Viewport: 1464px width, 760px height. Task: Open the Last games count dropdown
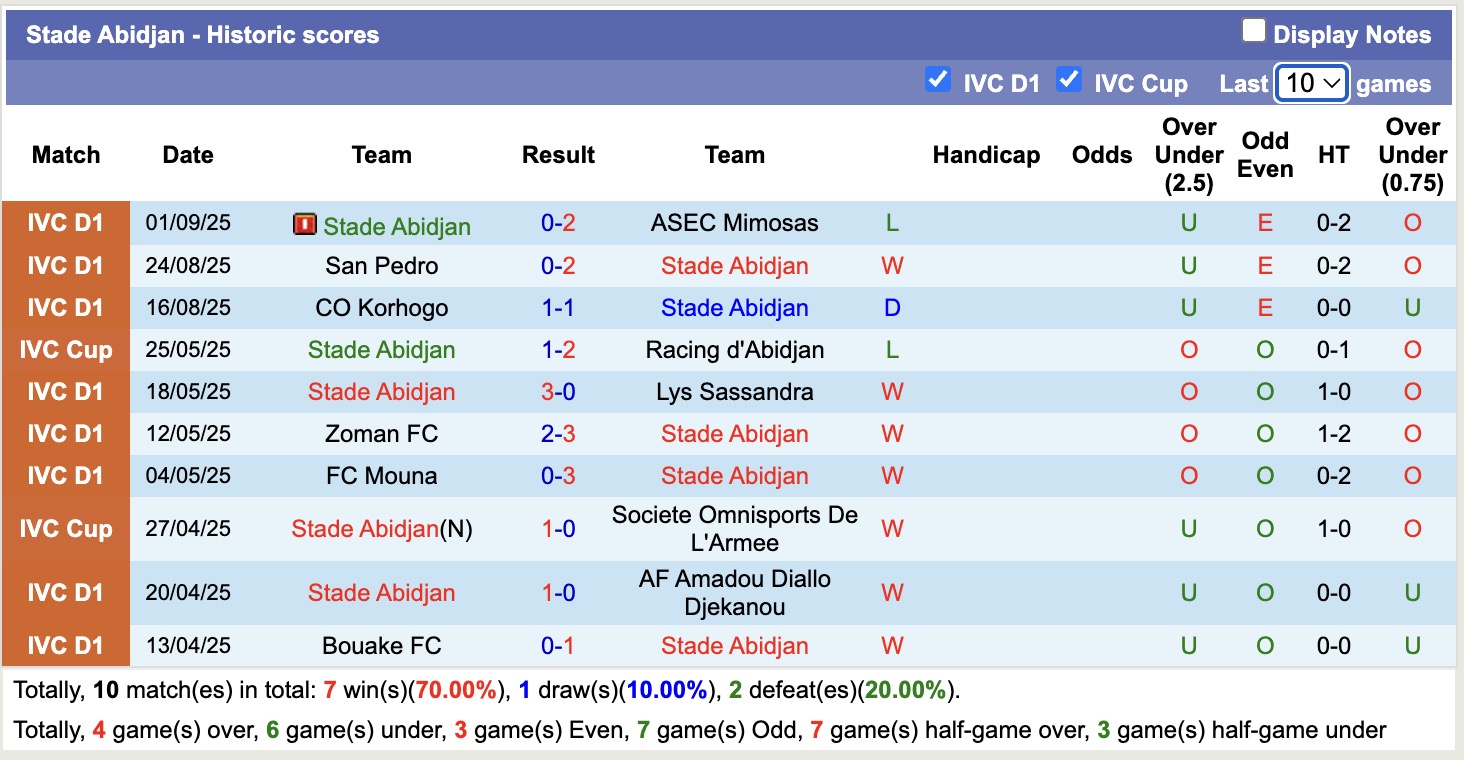click(x=1311, y=83)
